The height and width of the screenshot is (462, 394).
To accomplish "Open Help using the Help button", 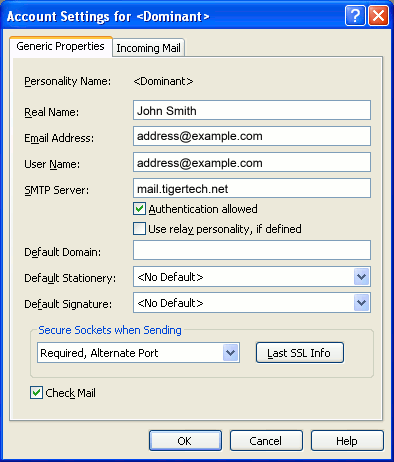I will point(347,441).
